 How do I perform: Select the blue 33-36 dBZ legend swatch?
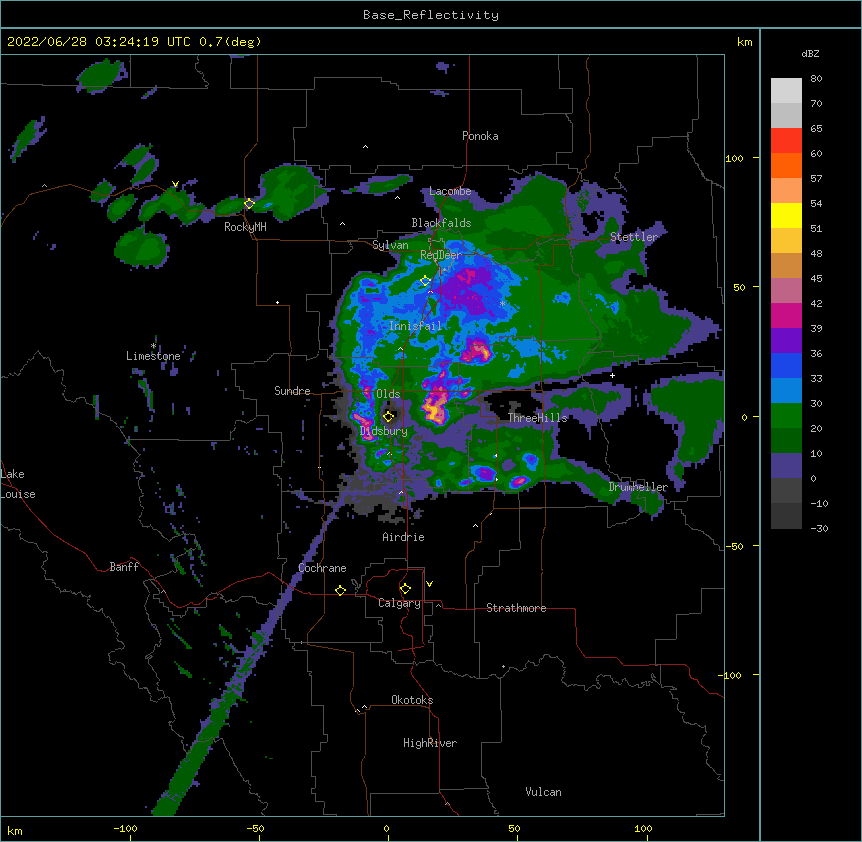tap(786, 365)
